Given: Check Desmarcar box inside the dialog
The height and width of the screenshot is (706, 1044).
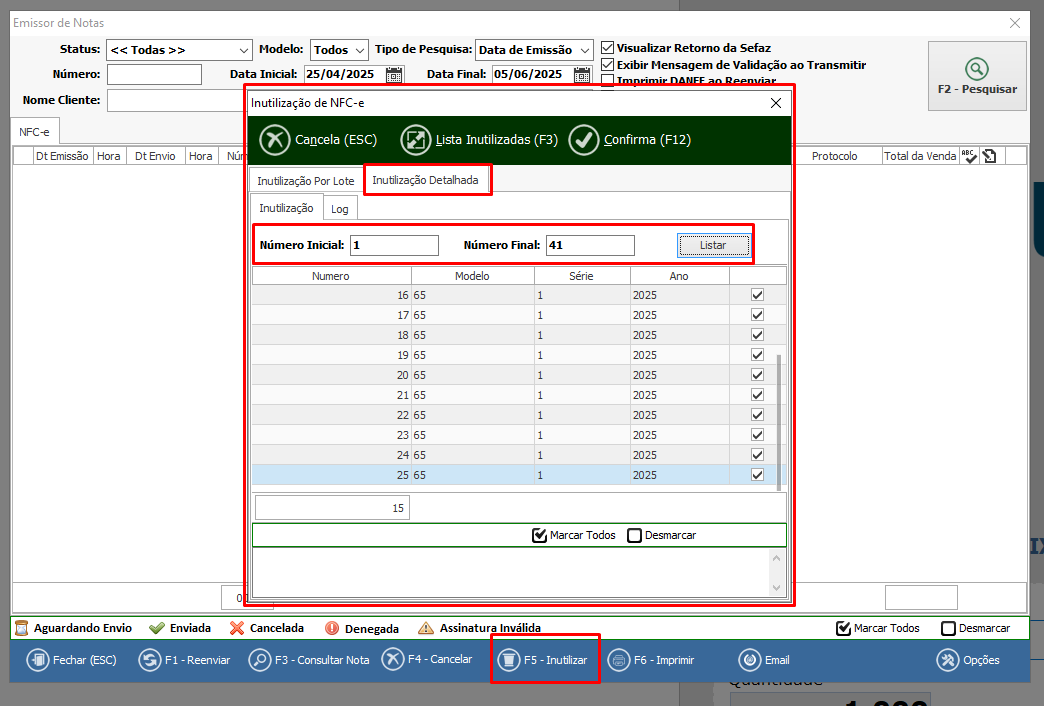Looking at the screenshot, I should tap(634, 535).
